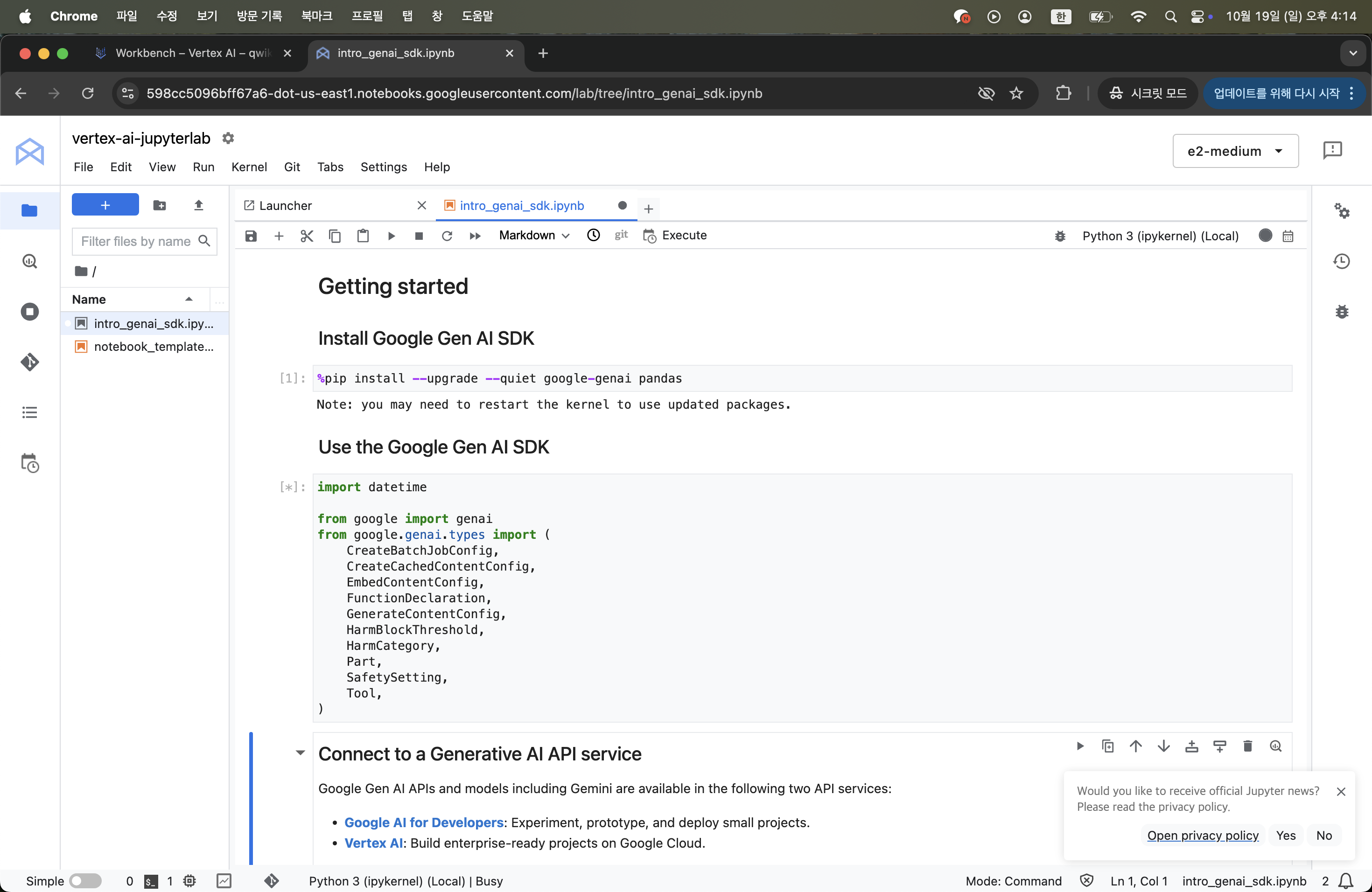
Task: Open the Kernel menu
Action: click(x=248, y=167)
